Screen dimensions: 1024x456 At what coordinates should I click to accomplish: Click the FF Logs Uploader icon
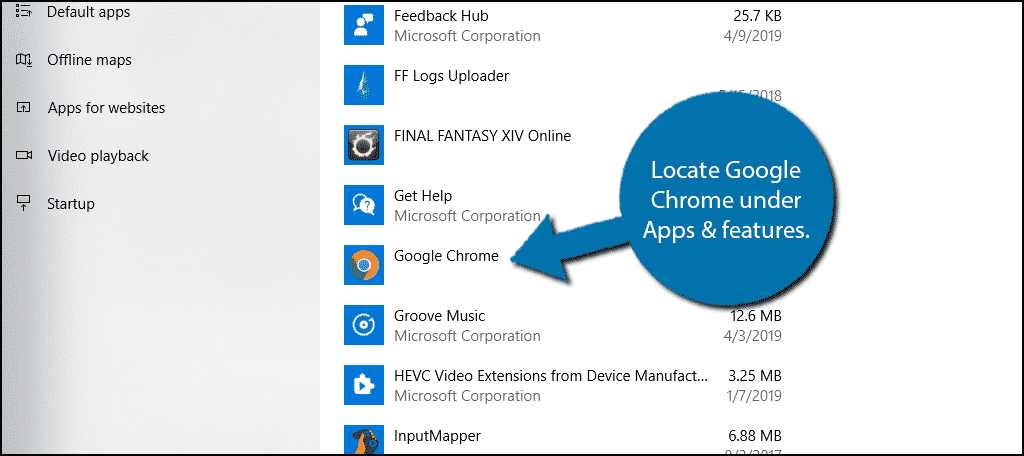point(364,85)
